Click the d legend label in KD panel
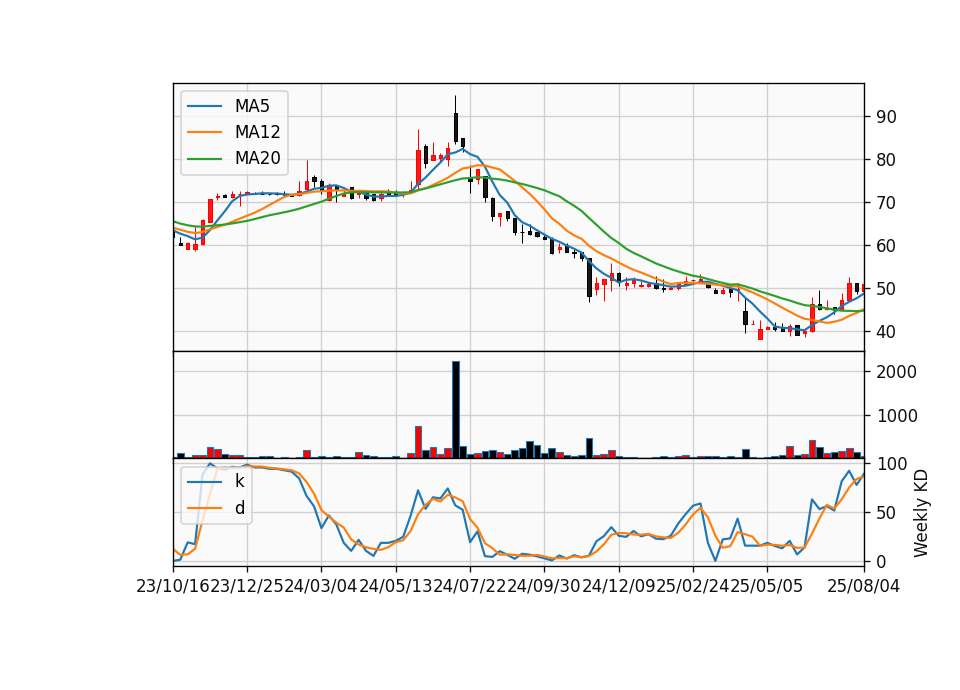 click(x=239, y=508)
